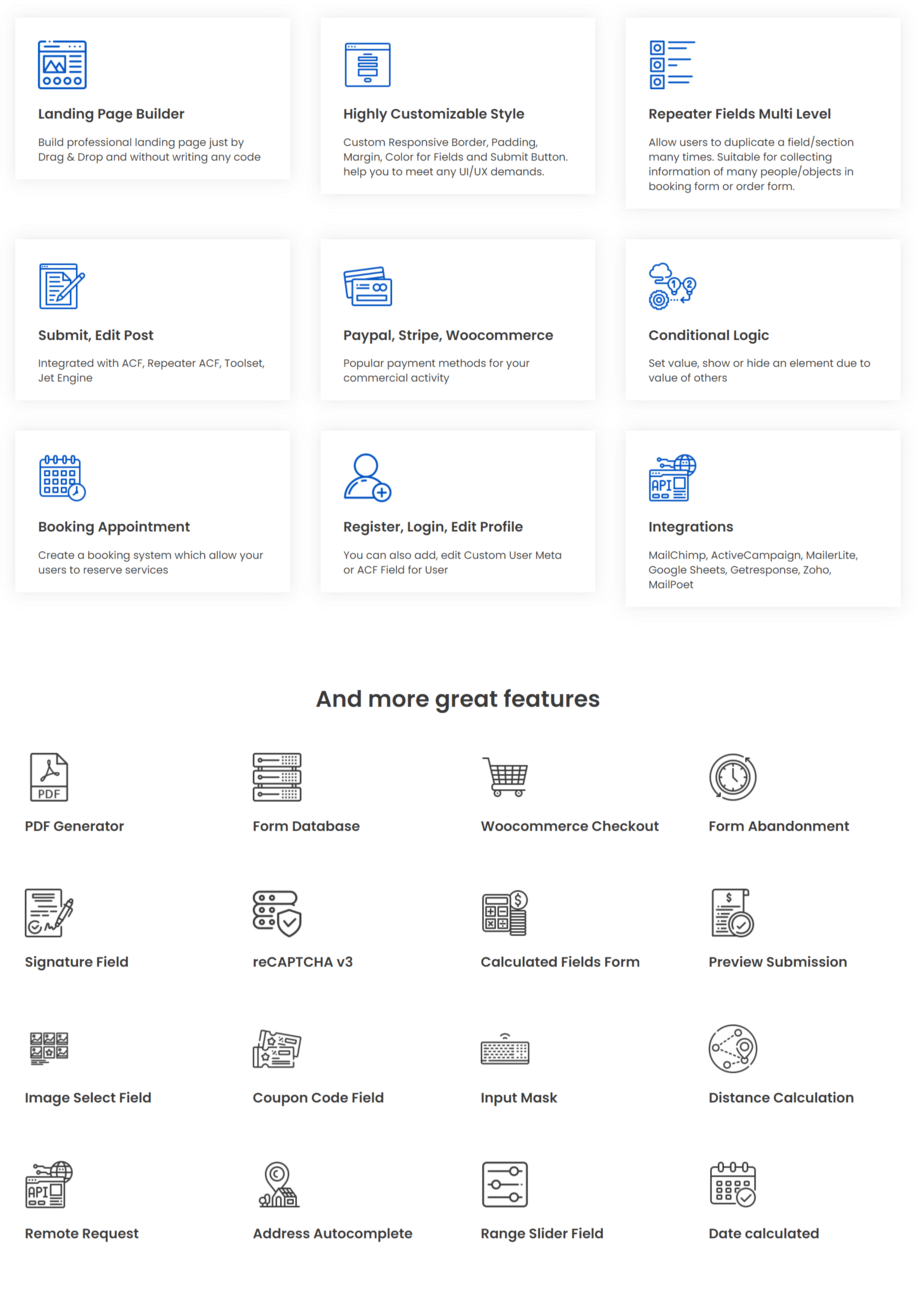Image resolution: width=924 pixels, height=1303 pixels.
Task: Click the Distance Calculation label
Action: coord(780,1098)
